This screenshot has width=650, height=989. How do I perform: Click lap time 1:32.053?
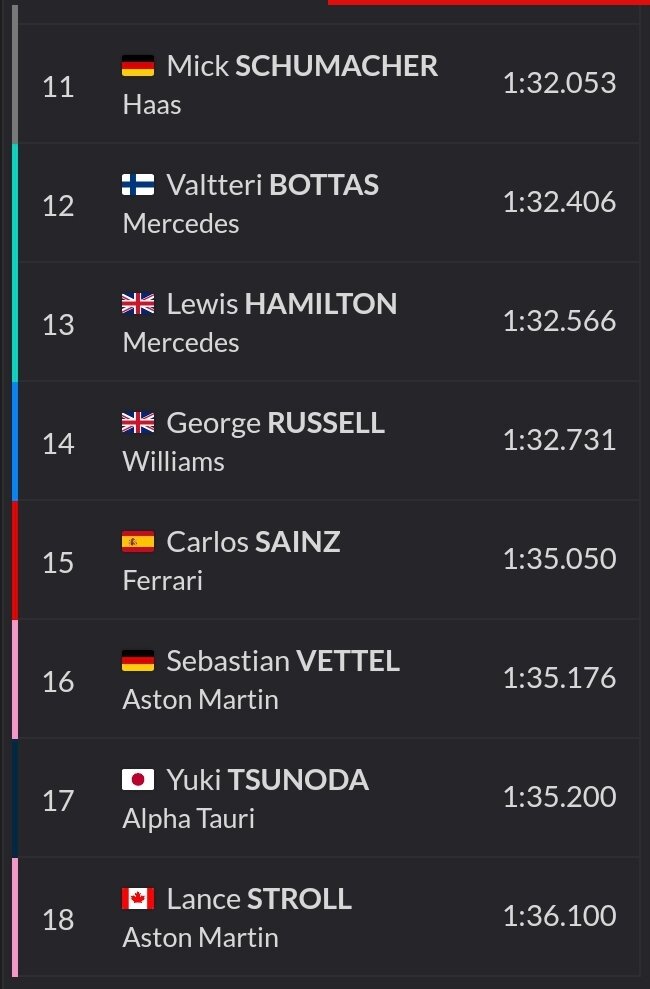pyautogui.click(x=559, y=83)
